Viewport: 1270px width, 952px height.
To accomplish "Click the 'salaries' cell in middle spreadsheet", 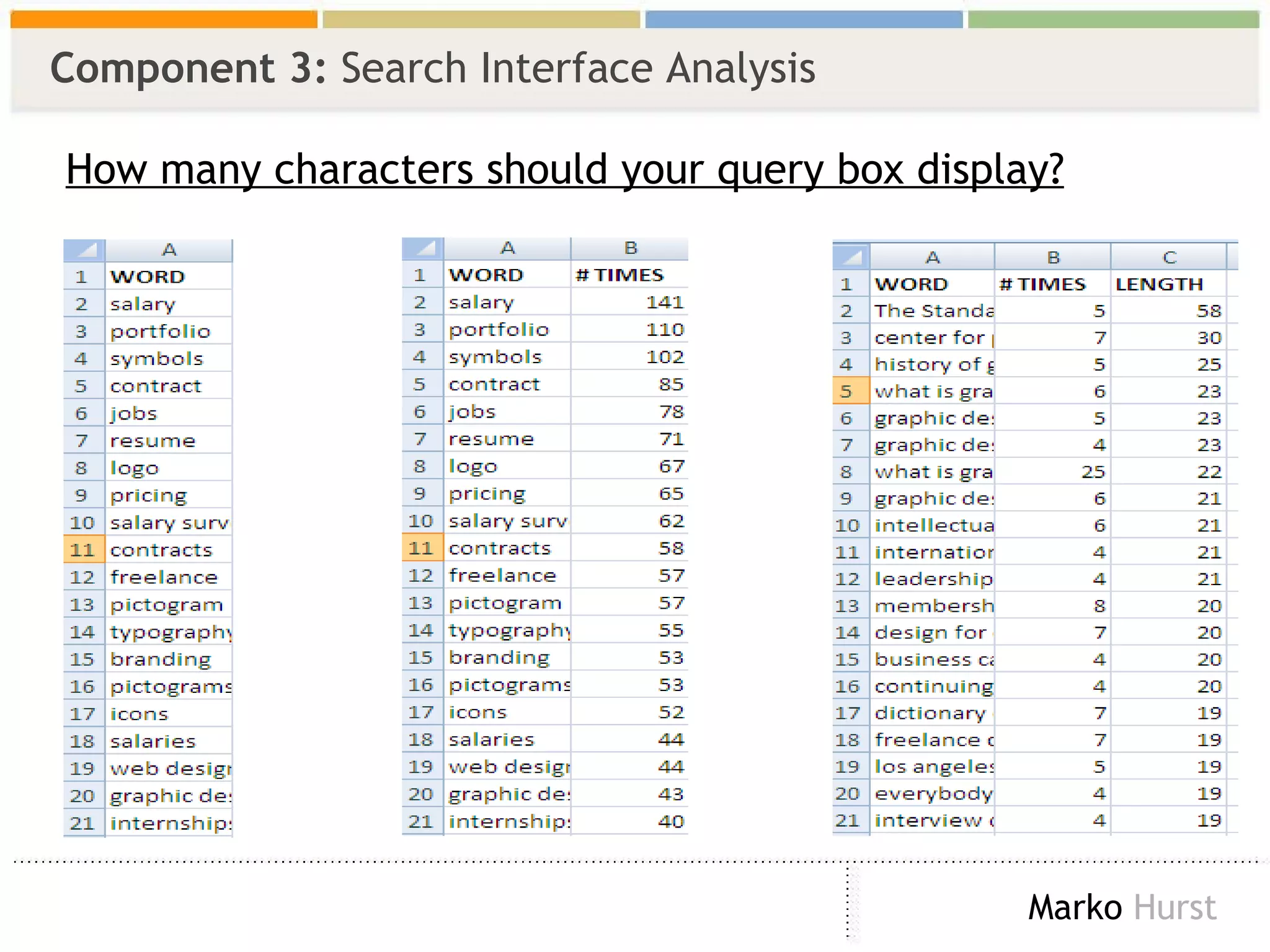I will pos(507,739).
